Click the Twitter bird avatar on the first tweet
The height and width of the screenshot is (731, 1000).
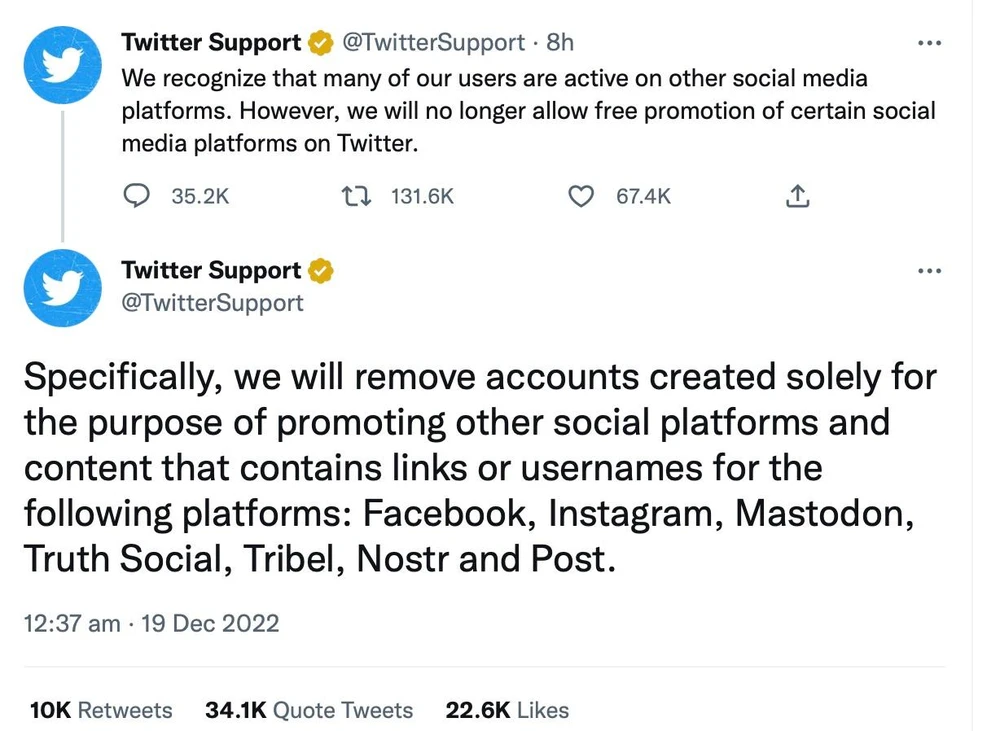(62, 64)
